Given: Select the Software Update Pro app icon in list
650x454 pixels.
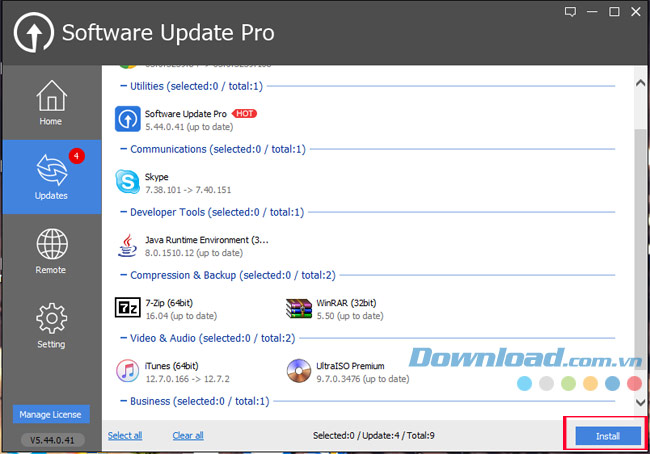Looking at the screenshot, I should point(128,119).
